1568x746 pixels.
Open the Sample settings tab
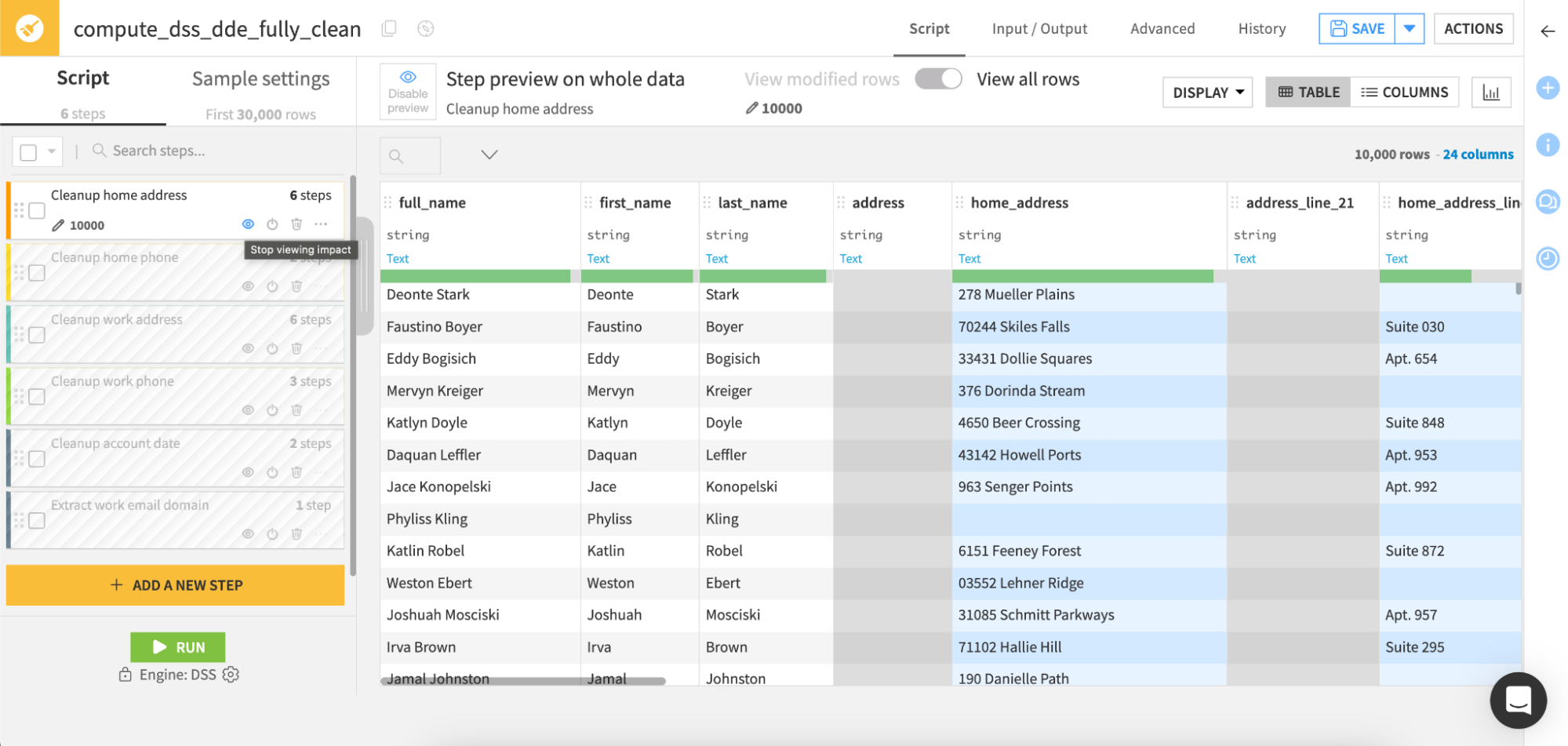pyautogui.click(x=260, y=78)
